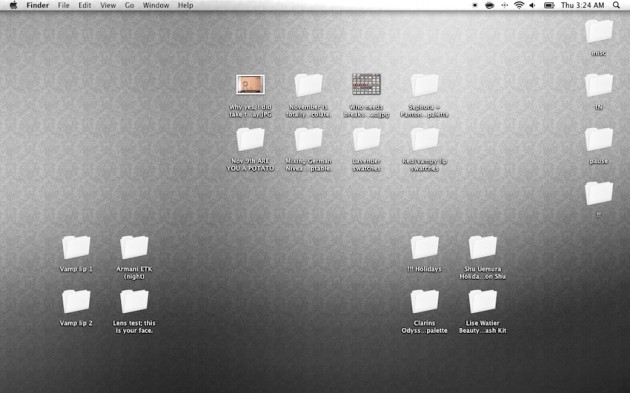Viewport: 630px width, 393px height.
Task: Click the lips-shaped menu bar status icon
Action: (489, 5)
